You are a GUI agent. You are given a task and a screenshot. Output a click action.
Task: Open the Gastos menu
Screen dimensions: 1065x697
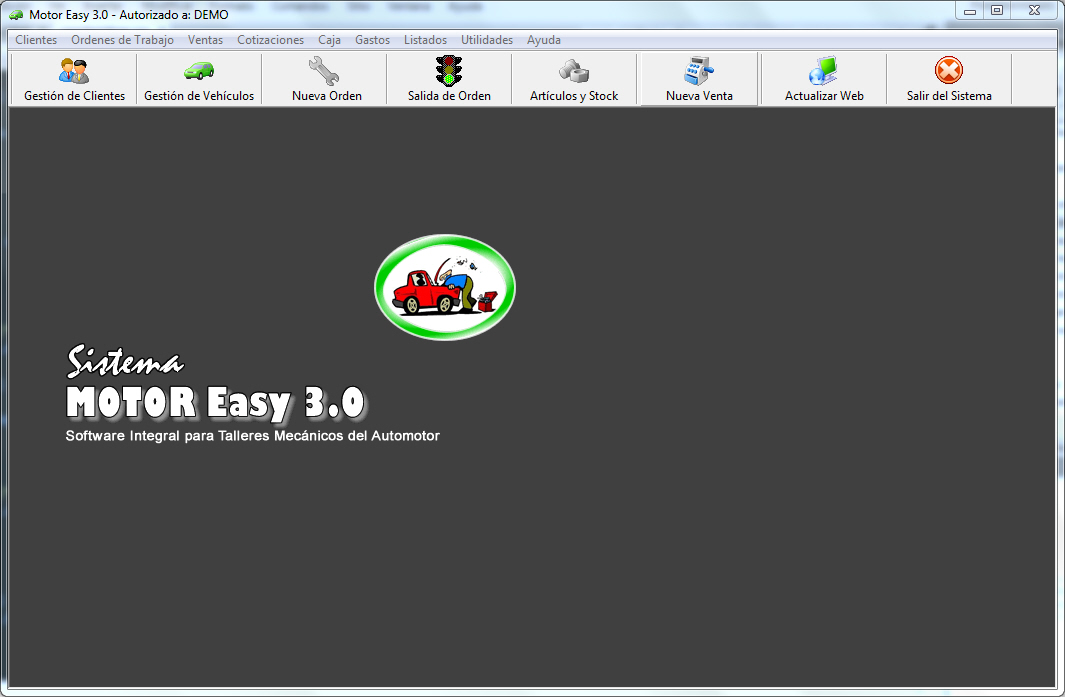pyautogui.click(x=372, y=40)
